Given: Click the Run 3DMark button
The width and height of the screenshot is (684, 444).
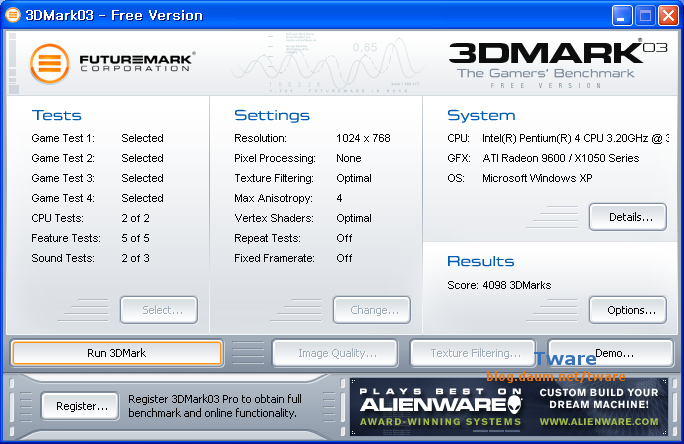Looking at the screenshot, I should tap(117, 353).
